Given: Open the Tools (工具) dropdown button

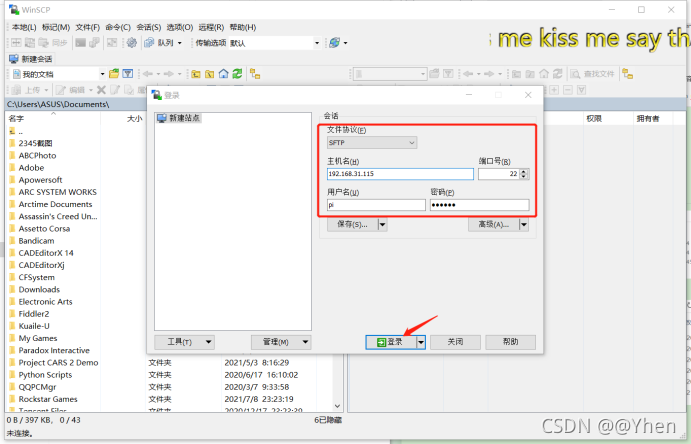Looking at the screenshot, I should tap(184, 342).
